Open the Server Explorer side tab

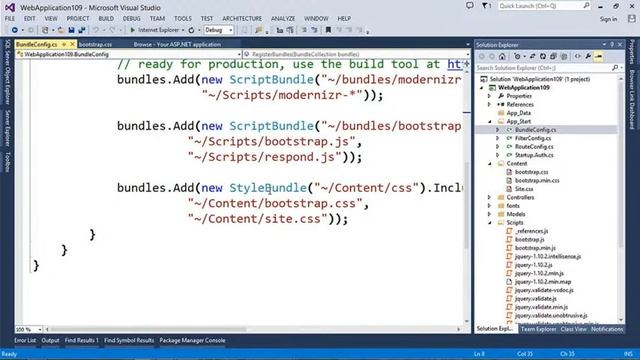point(7,128)
